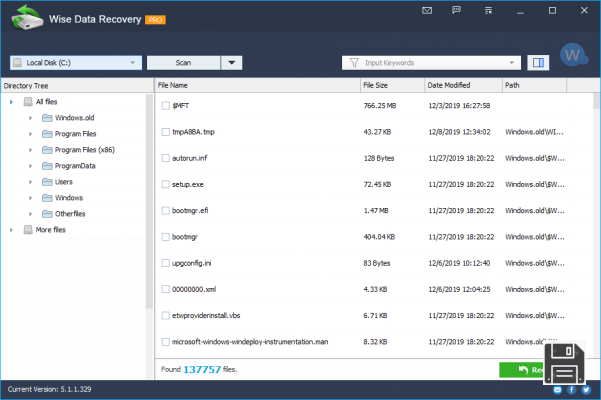This screenshot has width=601, height=400.
Task: Focus the Input Keywords search field
Action: click(431, 62)
